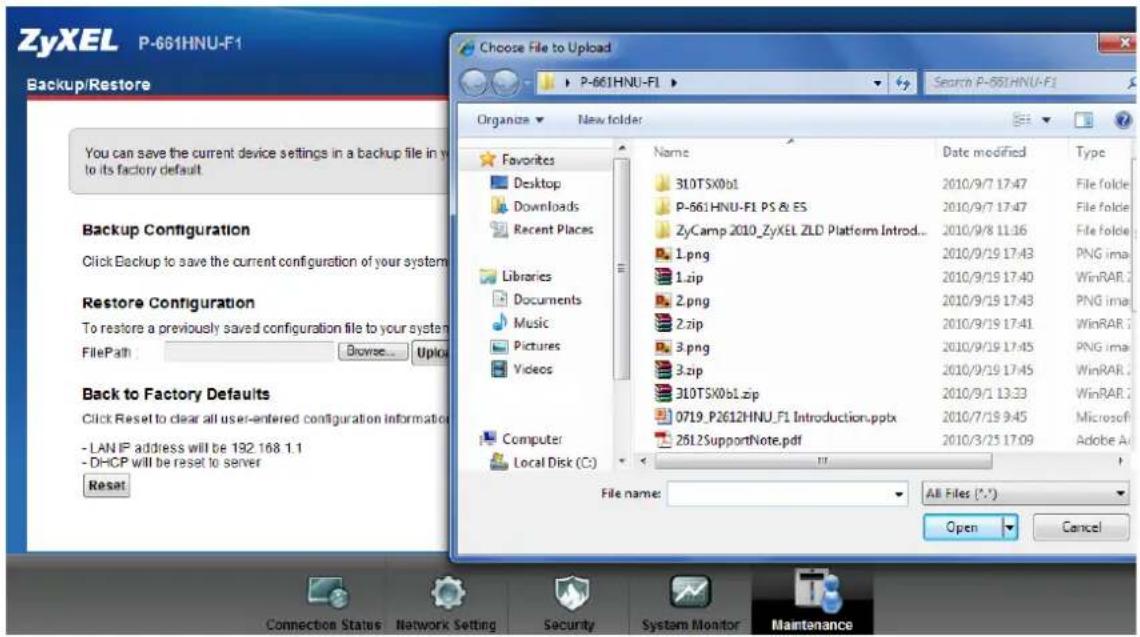Click the blue help icon

point(1123,120)
